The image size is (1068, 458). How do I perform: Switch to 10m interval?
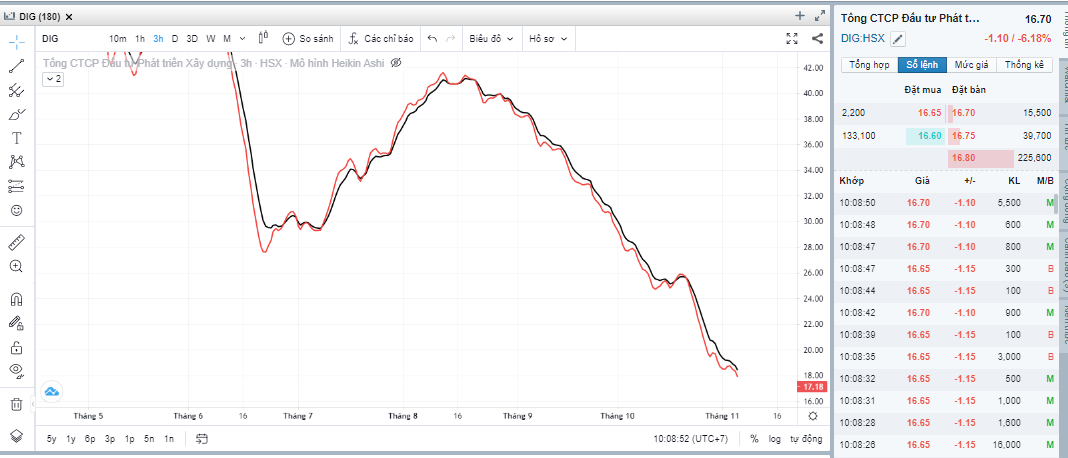point(117,39)
